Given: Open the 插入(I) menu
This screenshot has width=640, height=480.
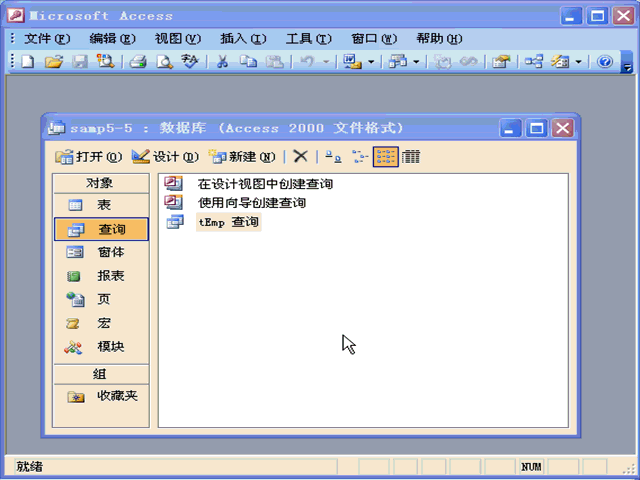Looking at the screenshot, I should point(243,39).
